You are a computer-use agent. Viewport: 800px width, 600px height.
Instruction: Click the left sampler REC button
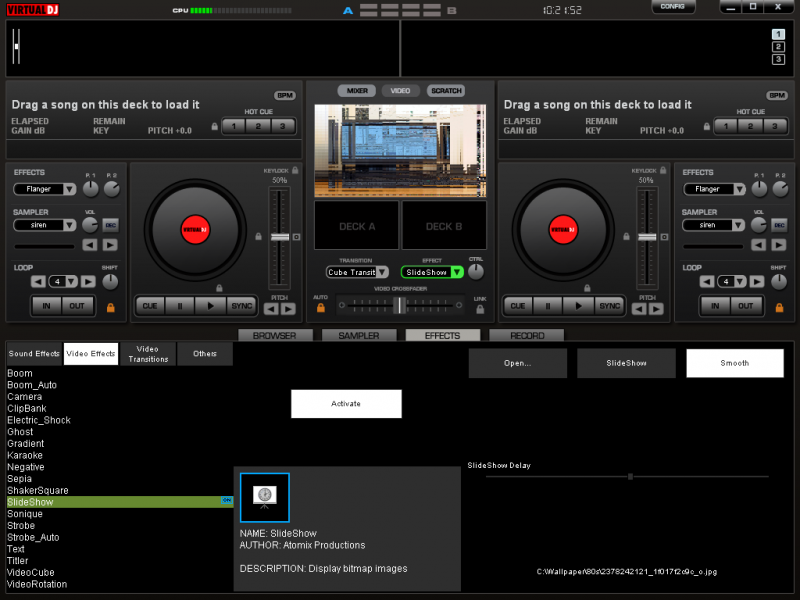(x=110, y=225)
